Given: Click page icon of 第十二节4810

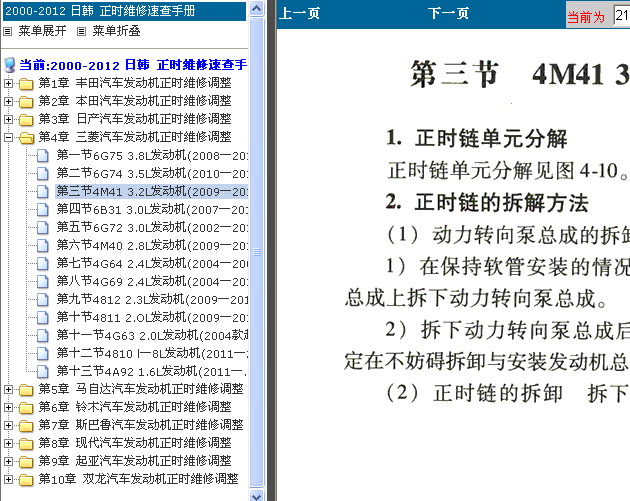Looking at the screenshot, I should [43, 354].
